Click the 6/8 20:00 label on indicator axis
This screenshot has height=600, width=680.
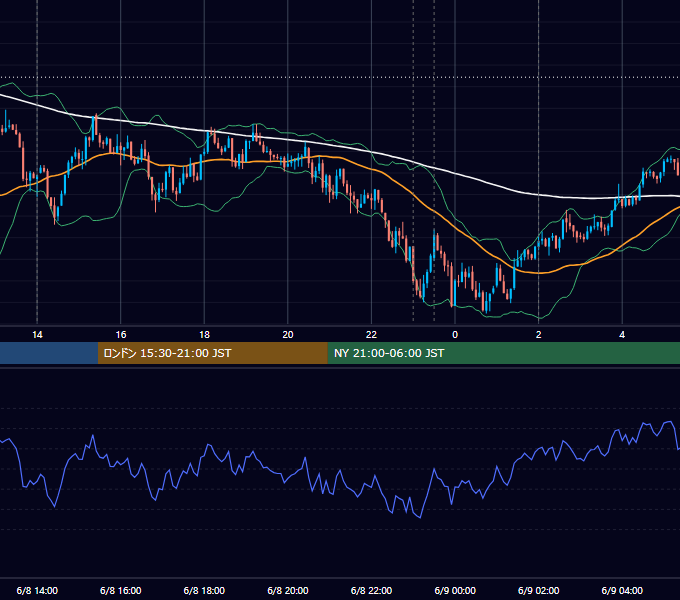[288, 590]
